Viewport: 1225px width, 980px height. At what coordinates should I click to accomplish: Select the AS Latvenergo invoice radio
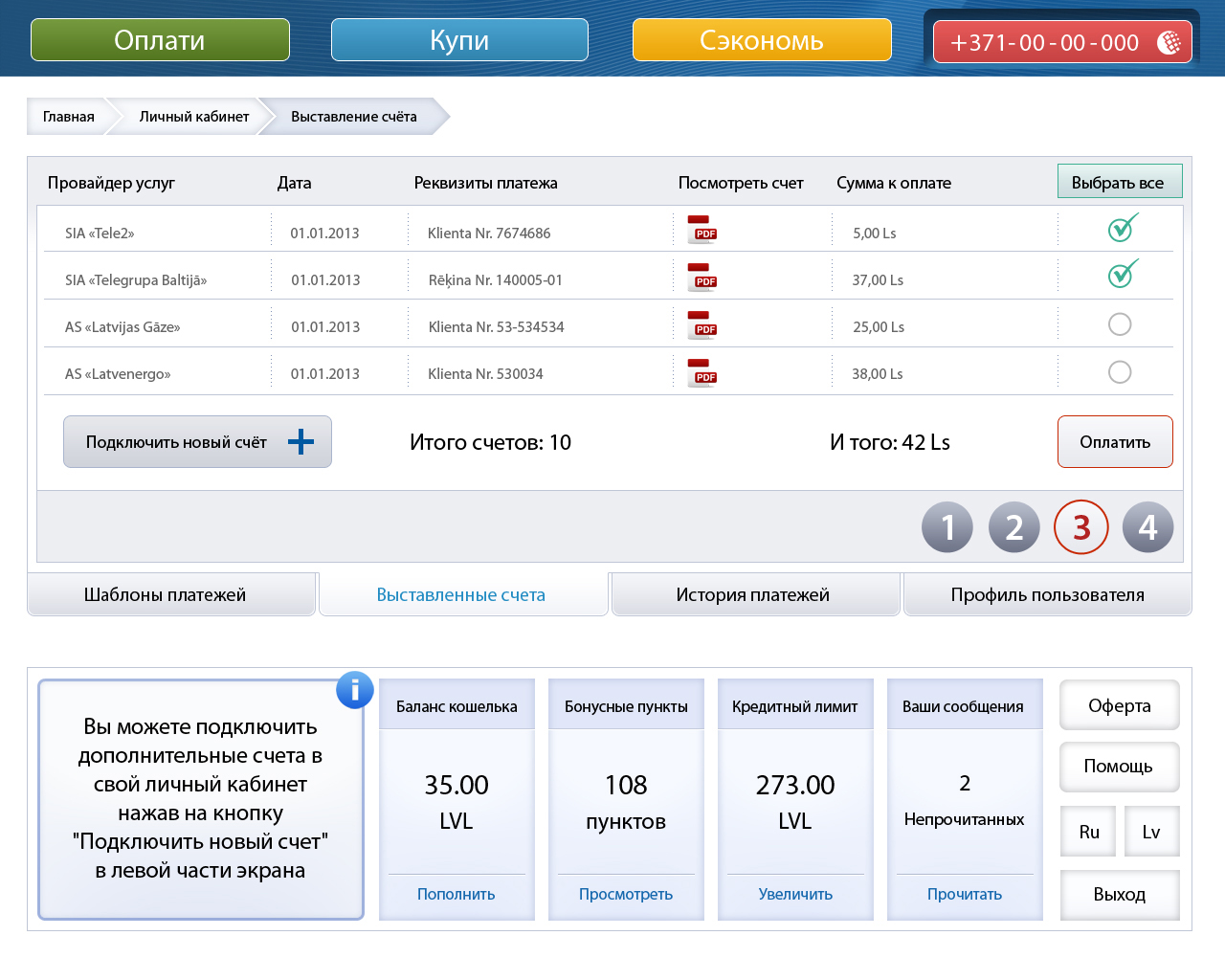click(1120, 372)
